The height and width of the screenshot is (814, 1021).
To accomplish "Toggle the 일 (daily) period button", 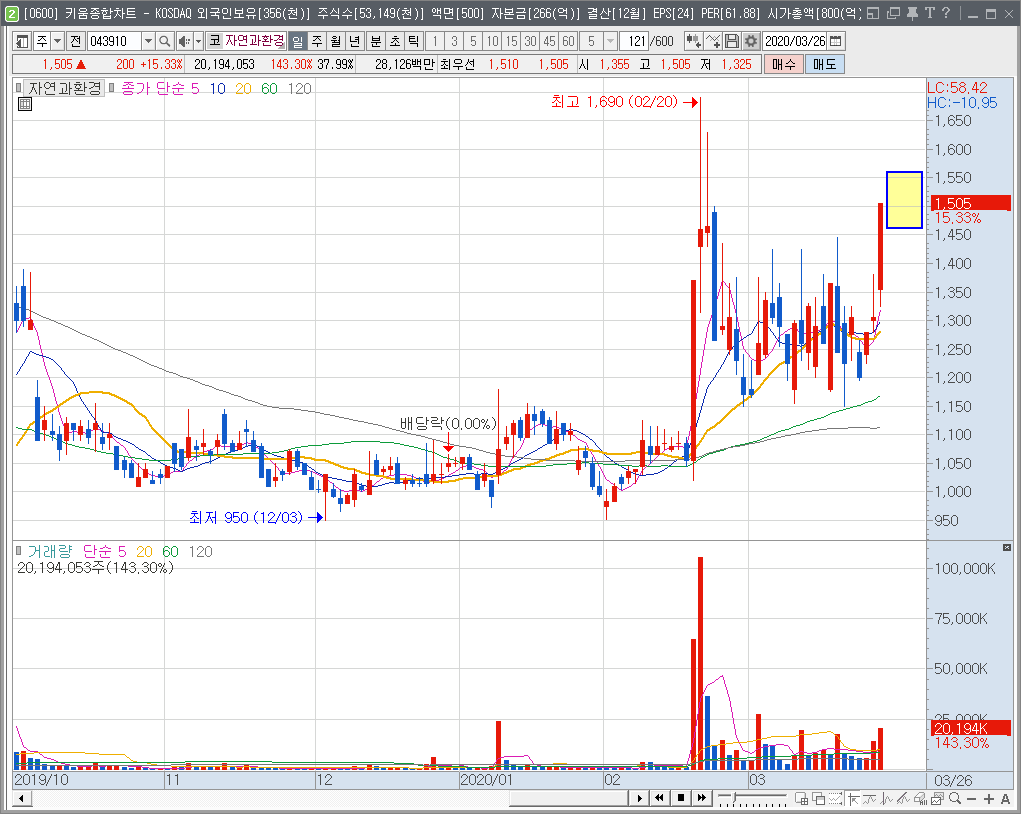I will pyautogui.click(x=298, y=42).
